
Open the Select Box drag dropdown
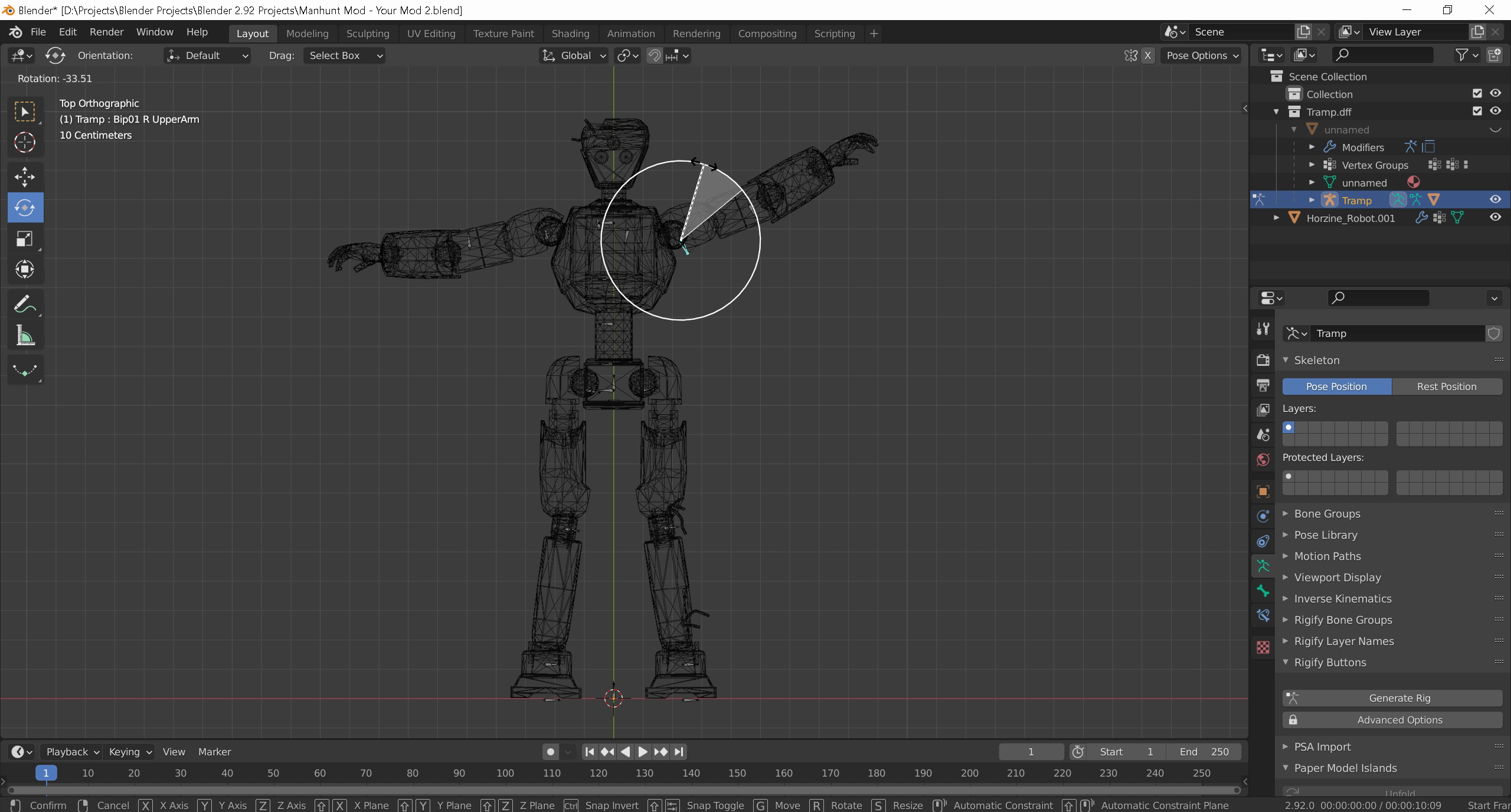pos(344,55)
